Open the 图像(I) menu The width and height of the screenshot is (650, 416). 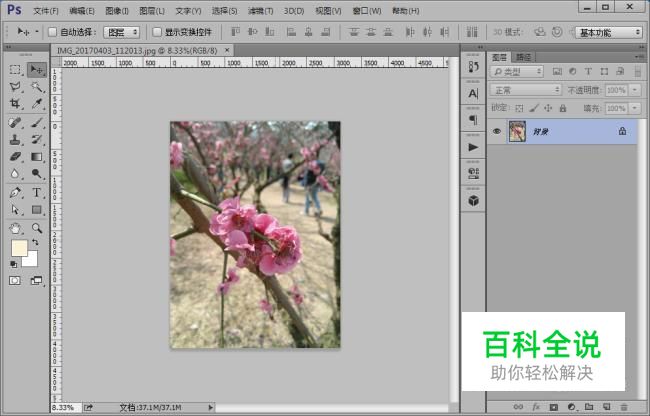(117, 11)
